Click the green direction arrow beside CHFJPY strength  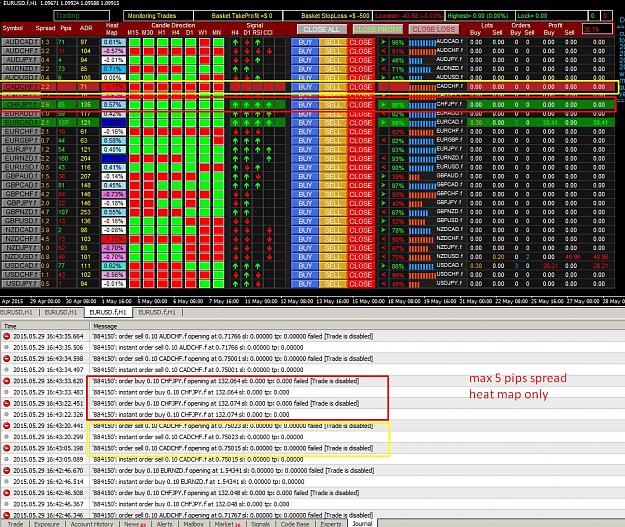click(383, 105)
